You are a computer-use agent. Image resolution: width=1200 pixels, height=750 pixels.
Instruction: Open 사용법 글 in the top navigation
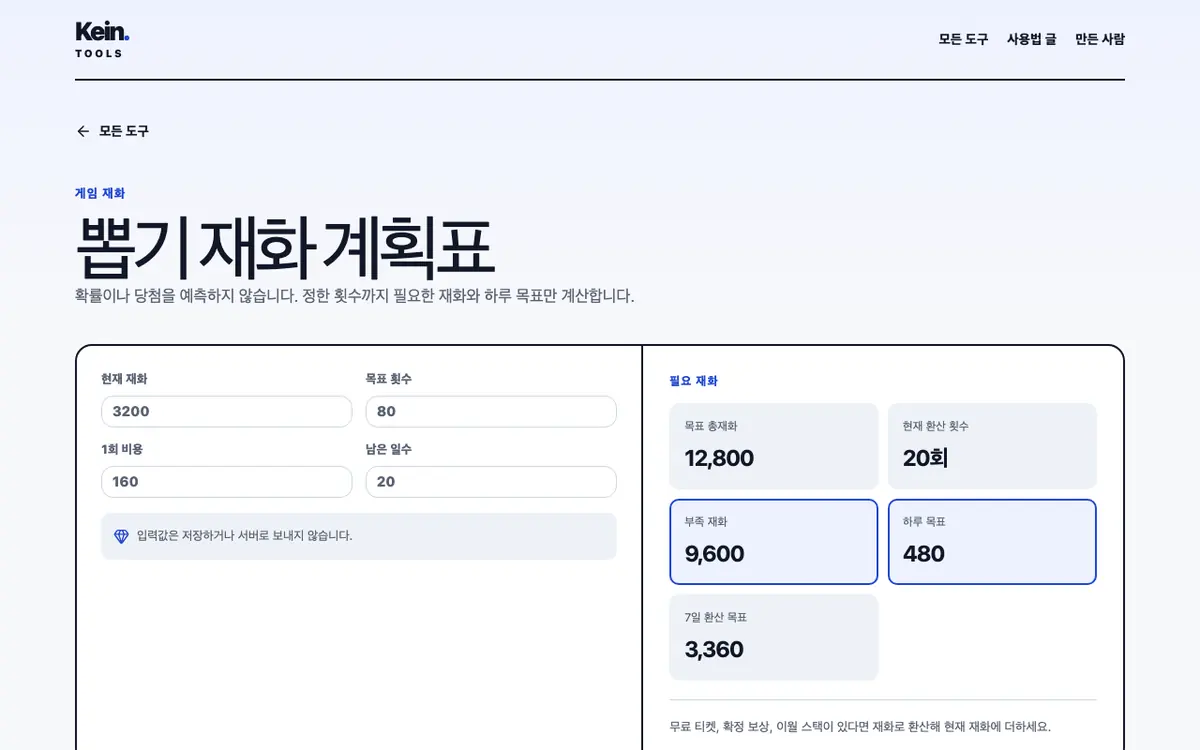1031,39
